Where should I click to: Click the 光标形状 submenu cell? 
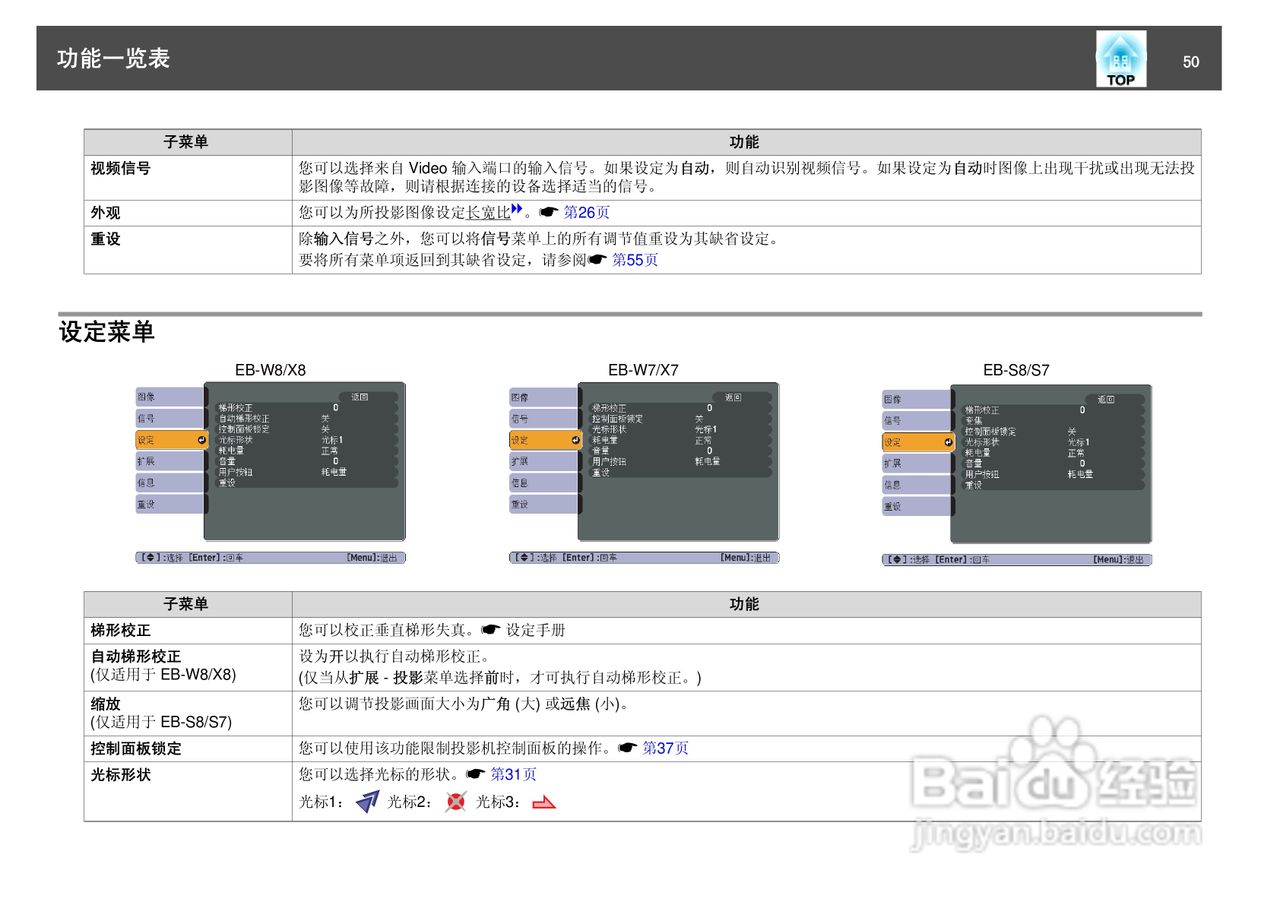tap(188, 791)
